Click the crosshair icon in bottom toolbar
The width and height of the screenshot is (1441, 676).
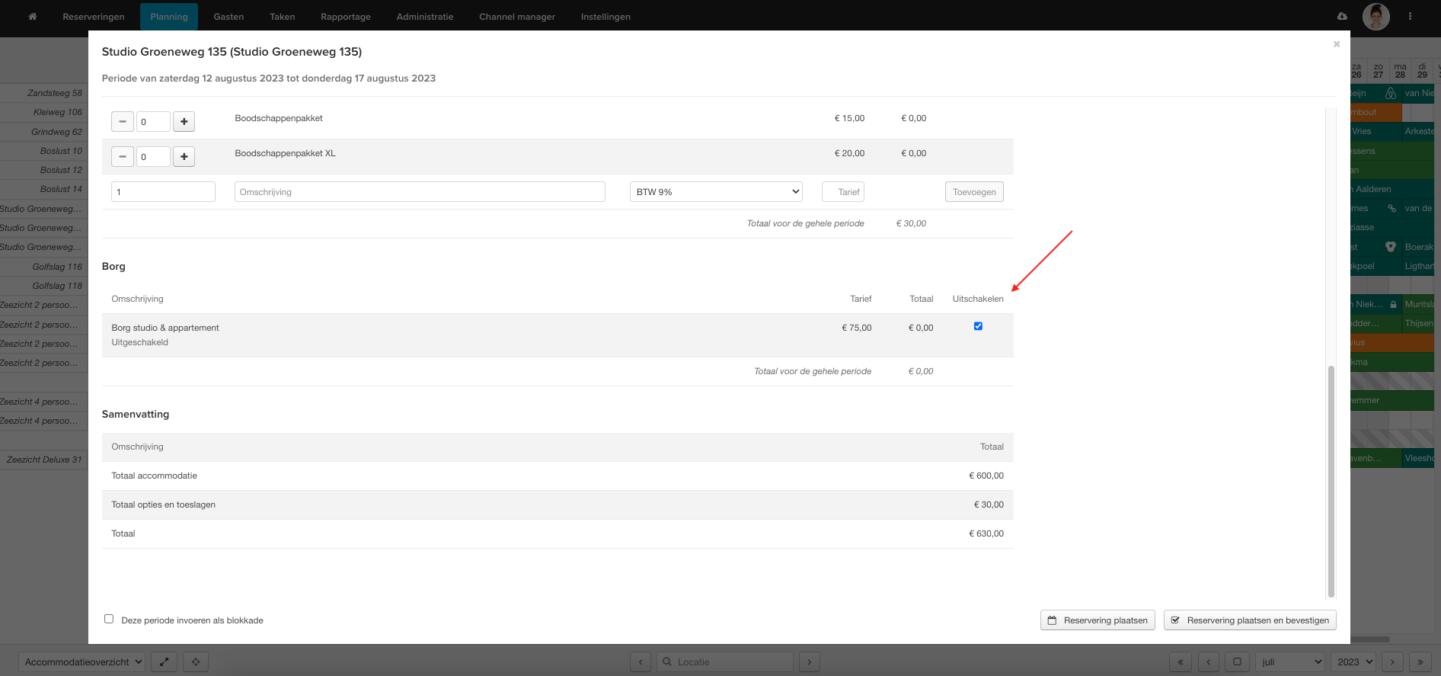[195, 661]
